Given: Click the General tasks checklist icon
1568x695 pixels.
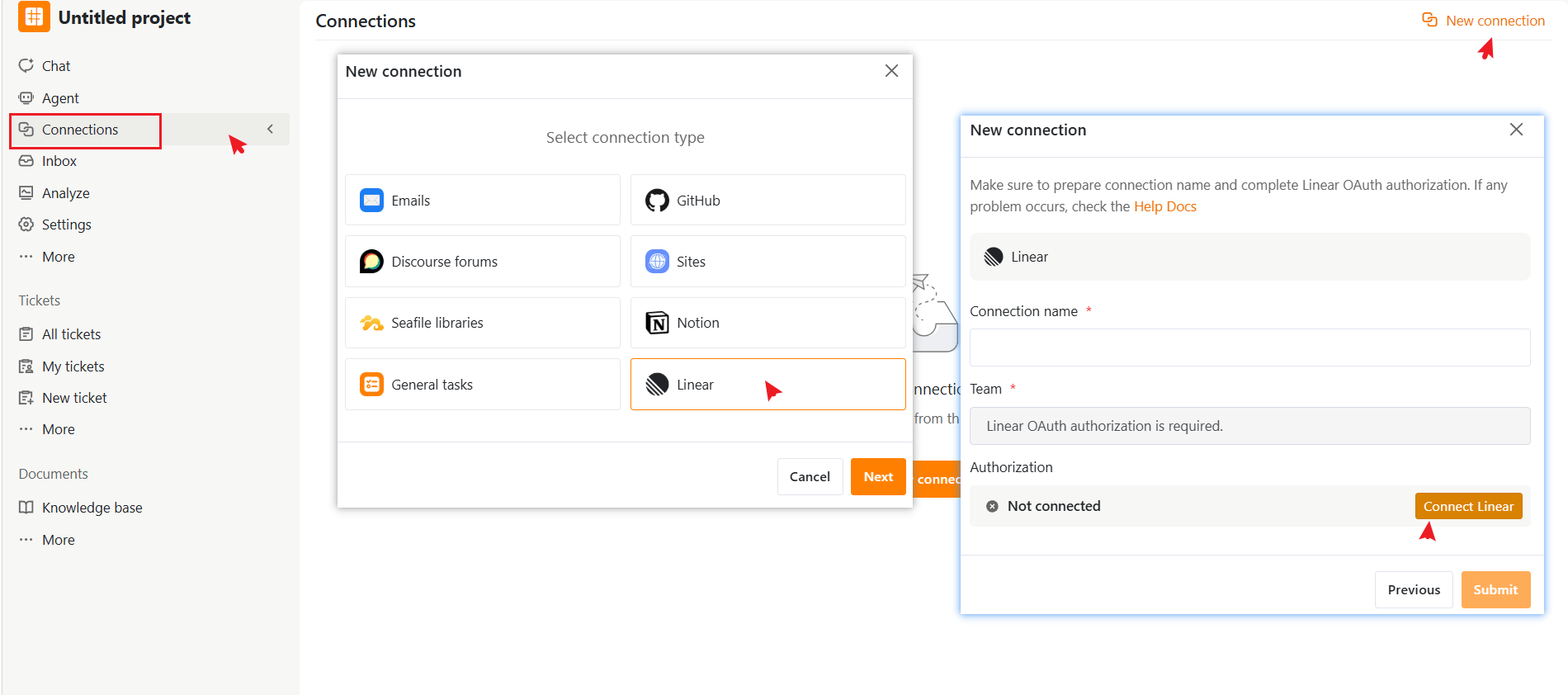Looking at the screenshot, I should pos(371,385).
